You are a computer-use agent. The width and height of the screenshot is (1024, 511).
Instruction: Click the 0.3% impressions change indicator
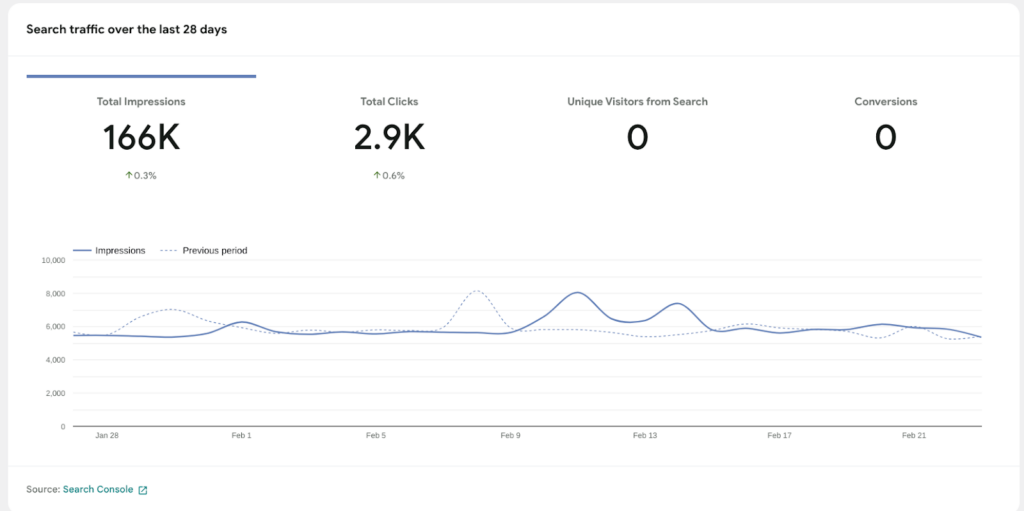tap(145, 176)
